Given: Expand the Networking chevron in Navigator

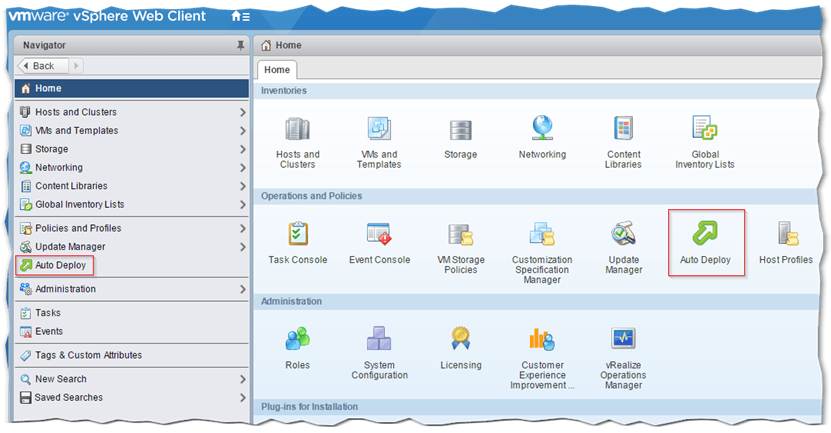Looking at the screenshot, I should tap(242, 168).
